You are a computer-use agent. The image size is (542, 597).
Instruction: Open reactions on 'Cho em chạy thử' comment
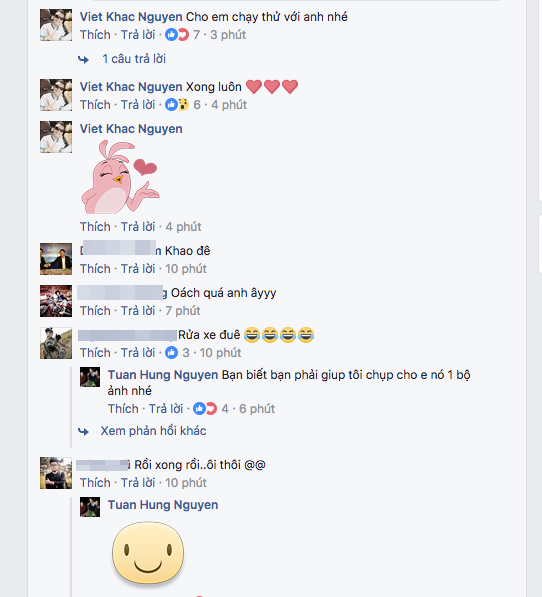(x=182, y=35)
